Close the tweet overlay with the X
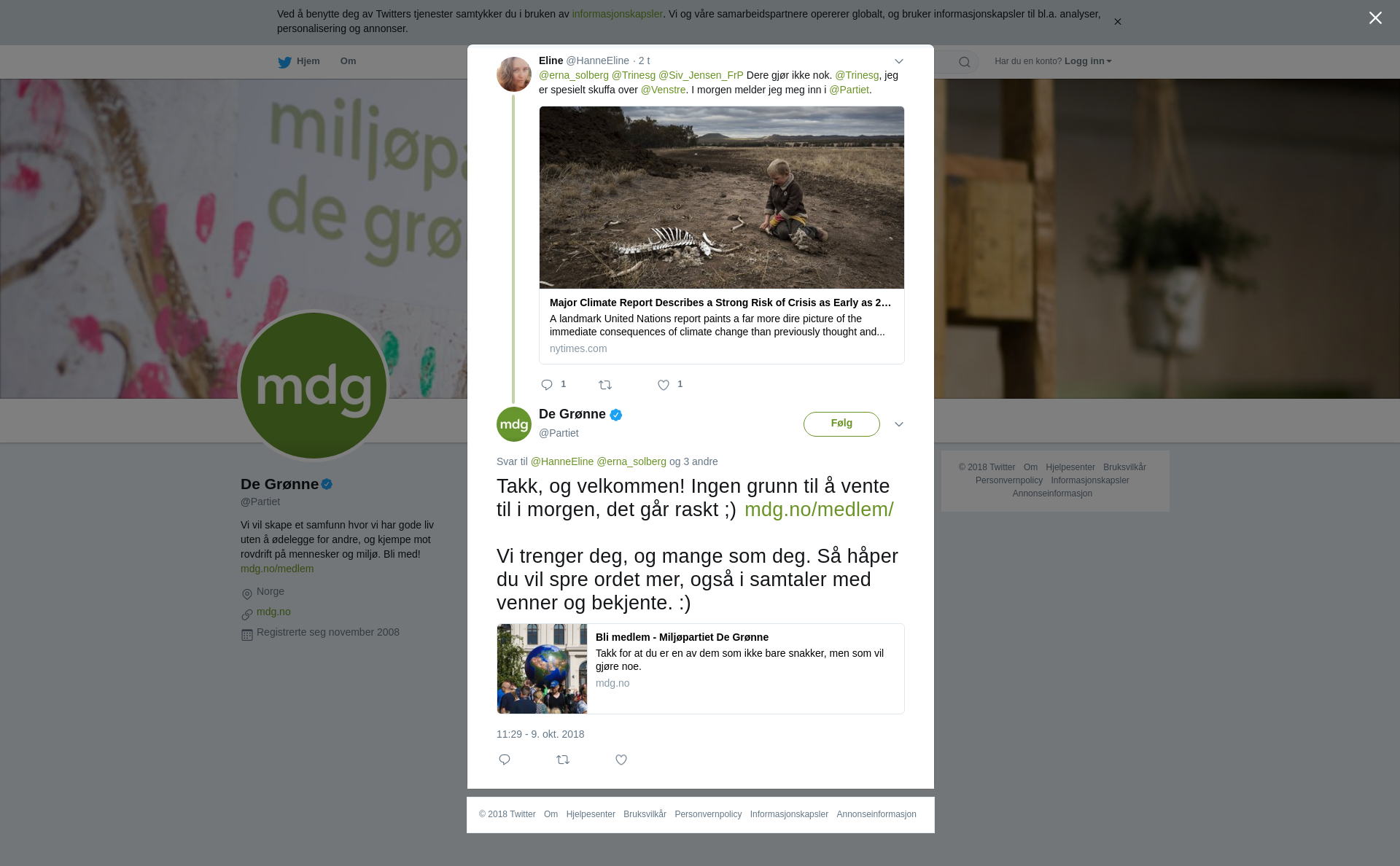The image size is (1400, 866). coord(1375,18)
